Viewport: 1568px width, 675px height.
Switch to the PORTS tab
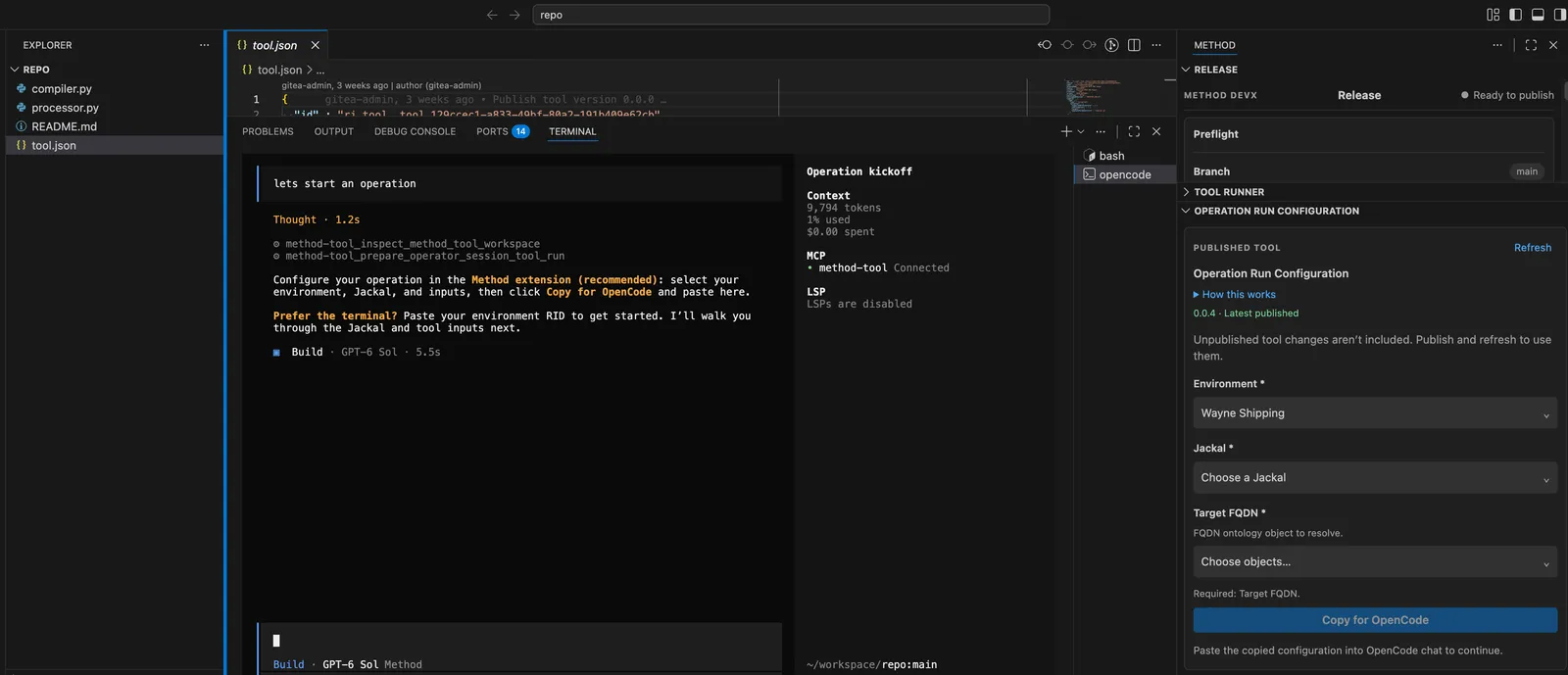click(x=503, y=131)
